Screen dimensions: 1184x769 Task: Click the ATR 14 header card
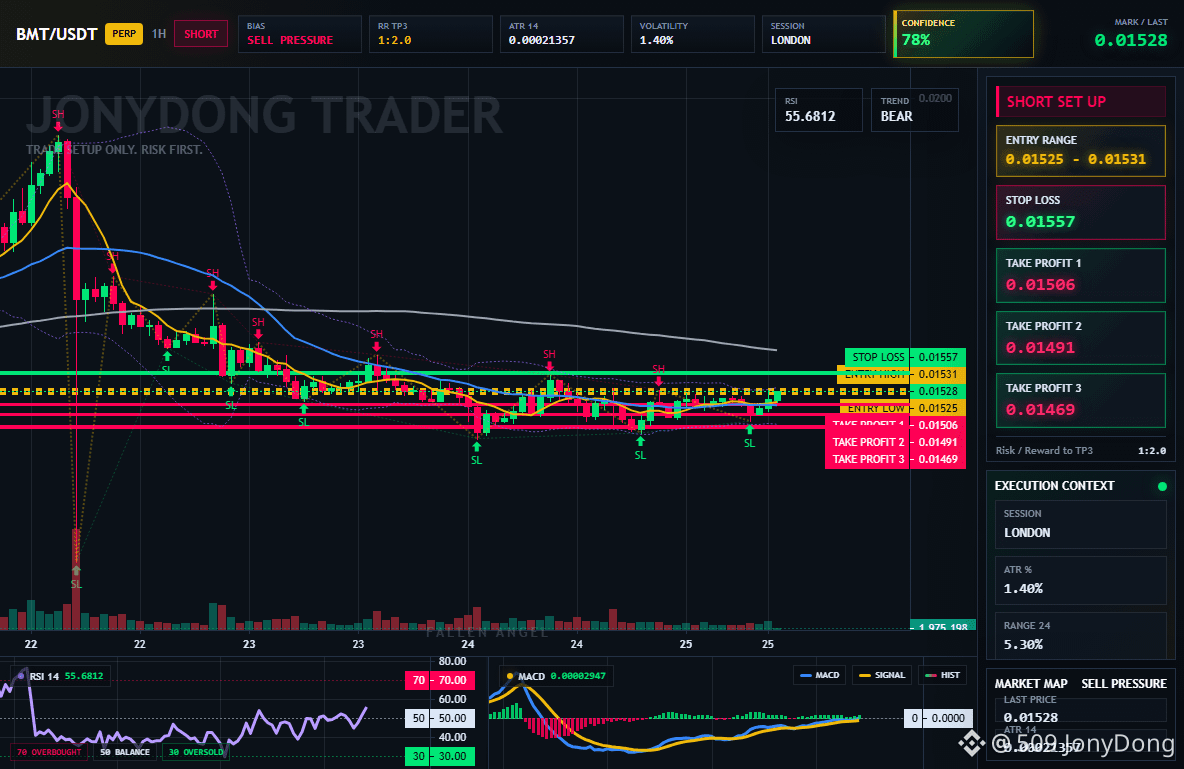click(x=561, y=34)
